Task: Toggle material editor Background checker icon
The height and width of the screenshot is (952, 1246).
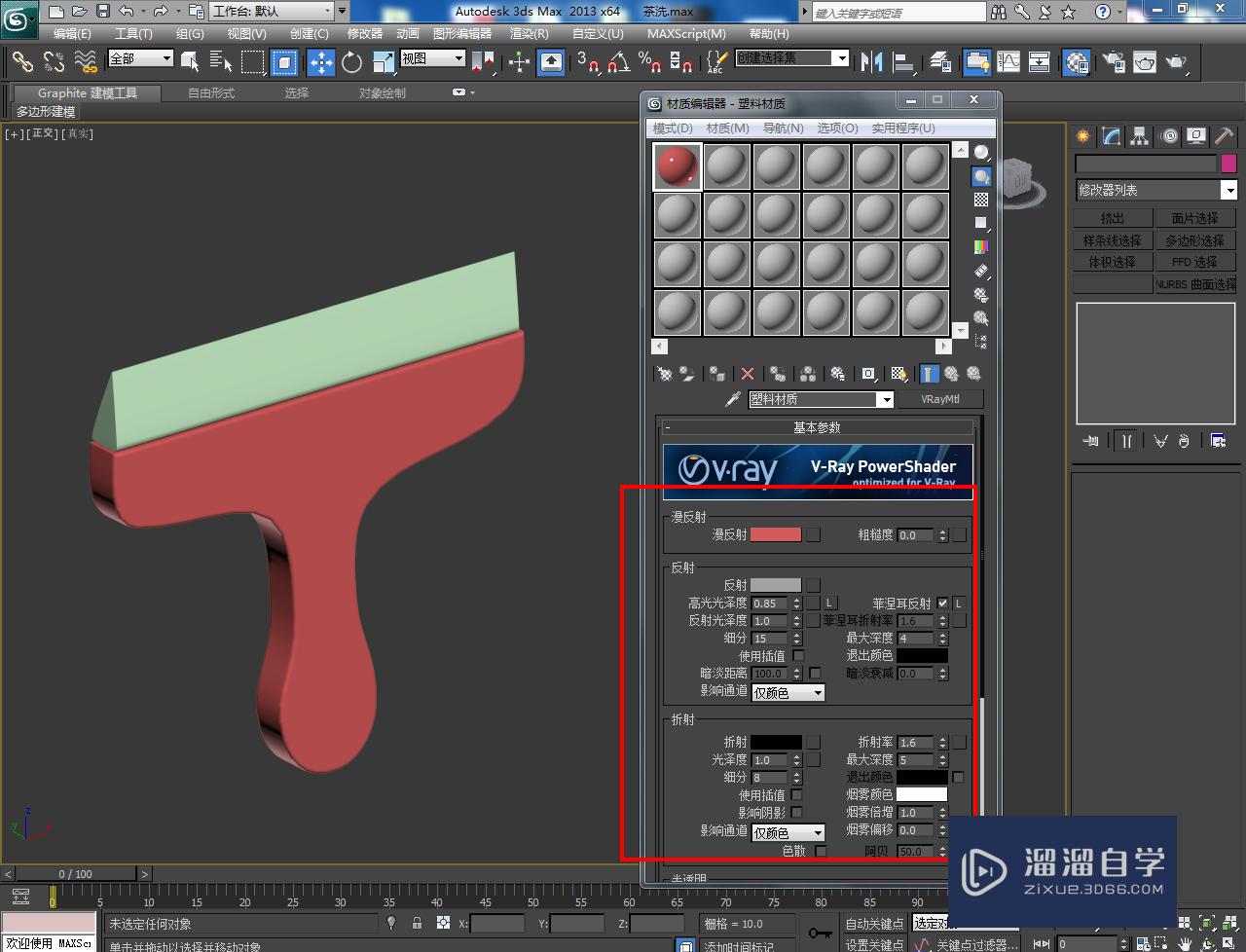Action: click(x=981, y=200)
